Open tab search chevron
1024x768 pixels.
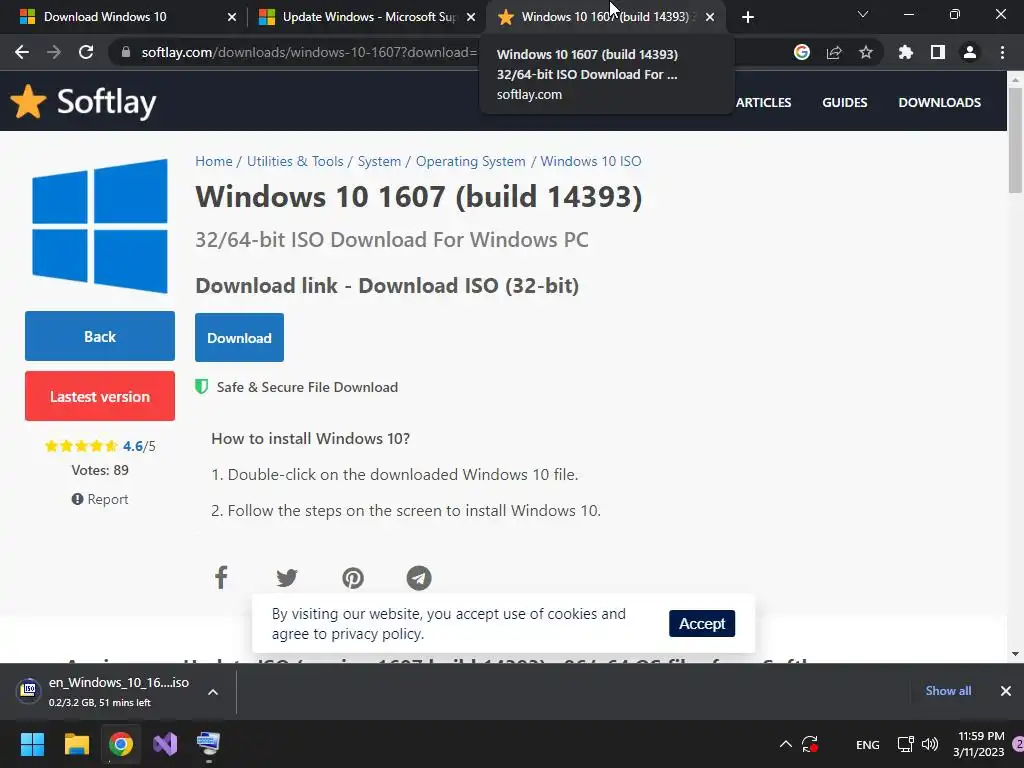tap(863, 14)
